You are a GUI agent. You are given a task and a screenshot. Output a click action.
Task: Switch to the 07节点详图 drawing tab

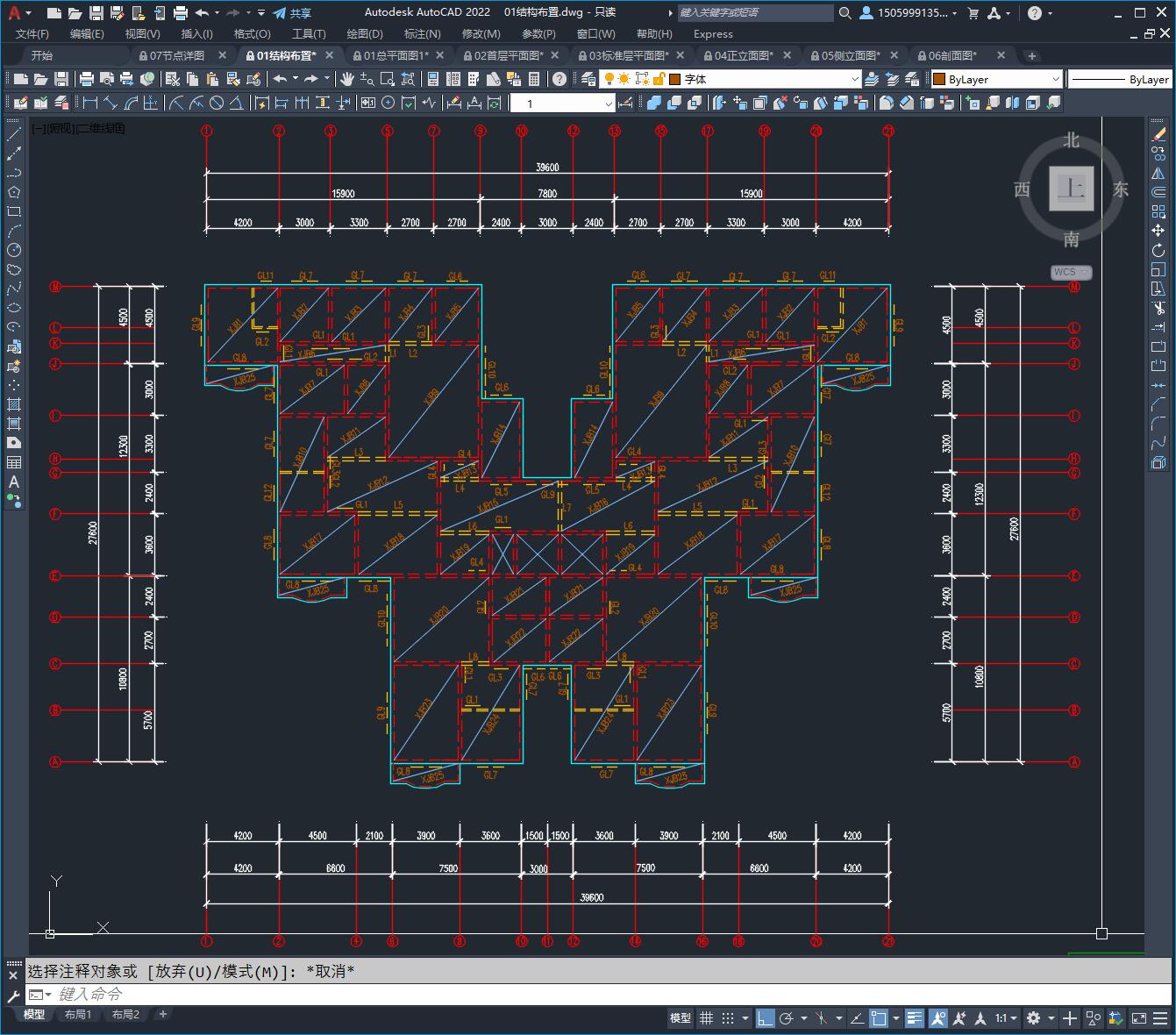177,55
